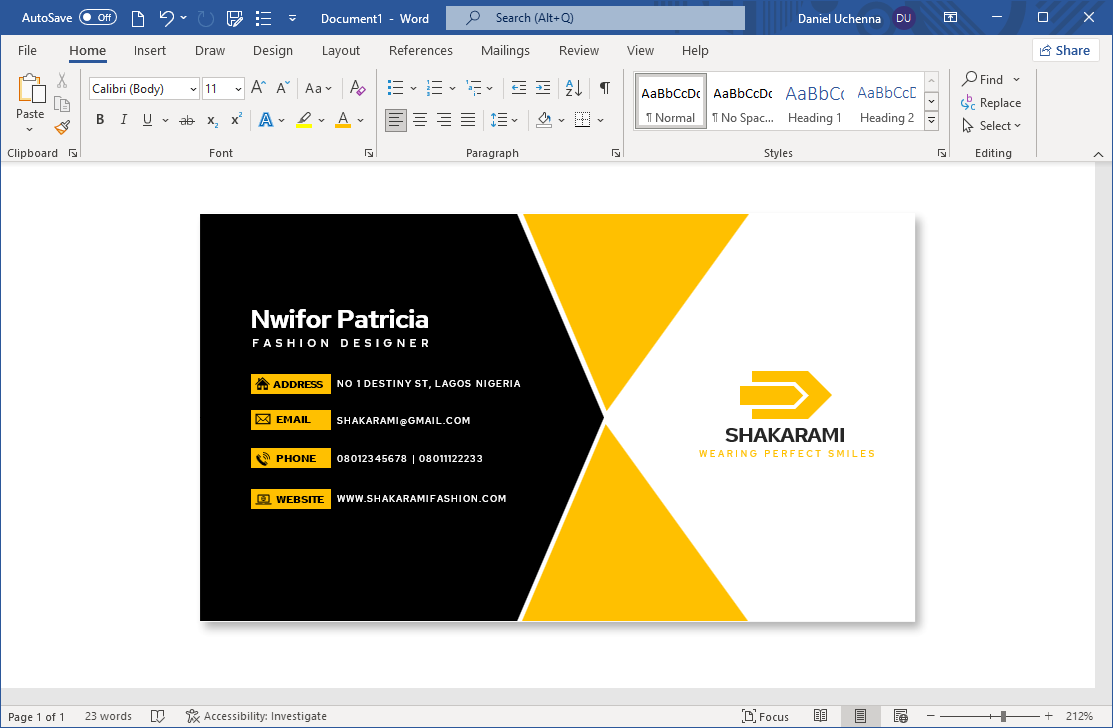This screenshot has height=728, width=1113.
Task: Expand the Styles gallery more arrow
Action: click(x=931, y=121)
